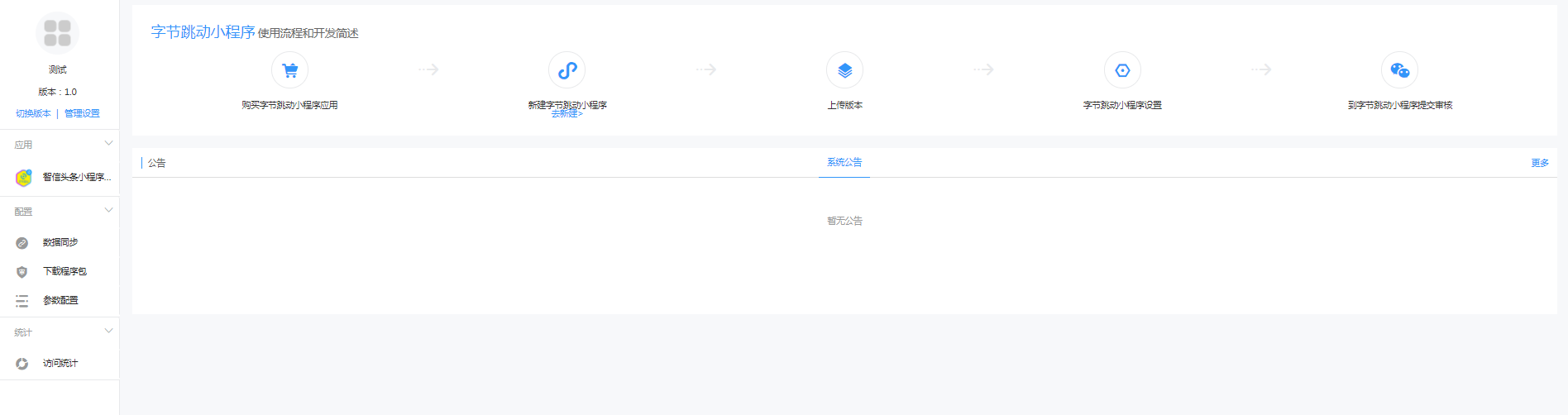Click the chat icon for 到字节跳动小程序提交审核
1568x415 pixels.
point(1399,70)
